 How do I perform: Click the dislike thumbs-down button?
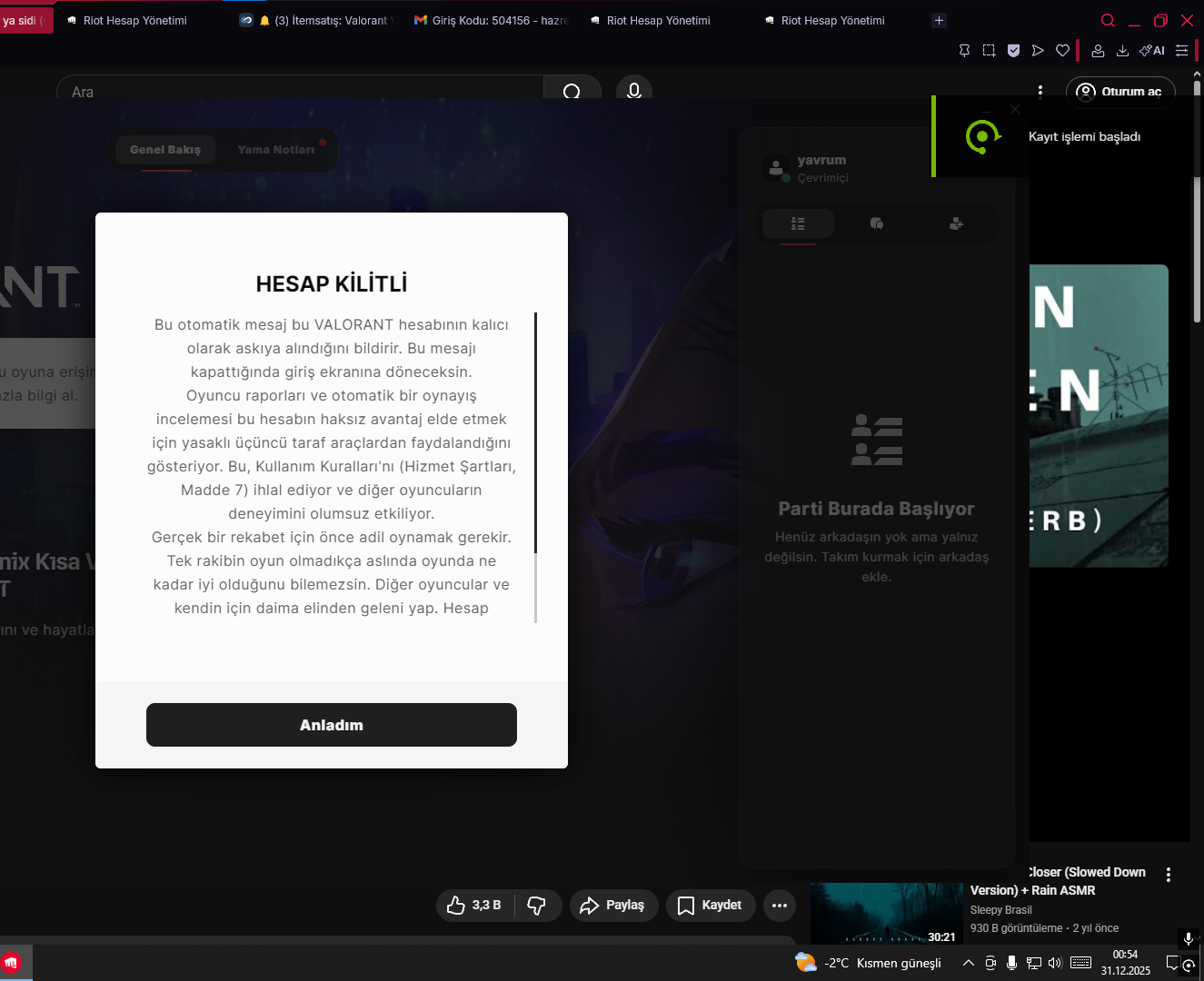click(x=537, y=906)
